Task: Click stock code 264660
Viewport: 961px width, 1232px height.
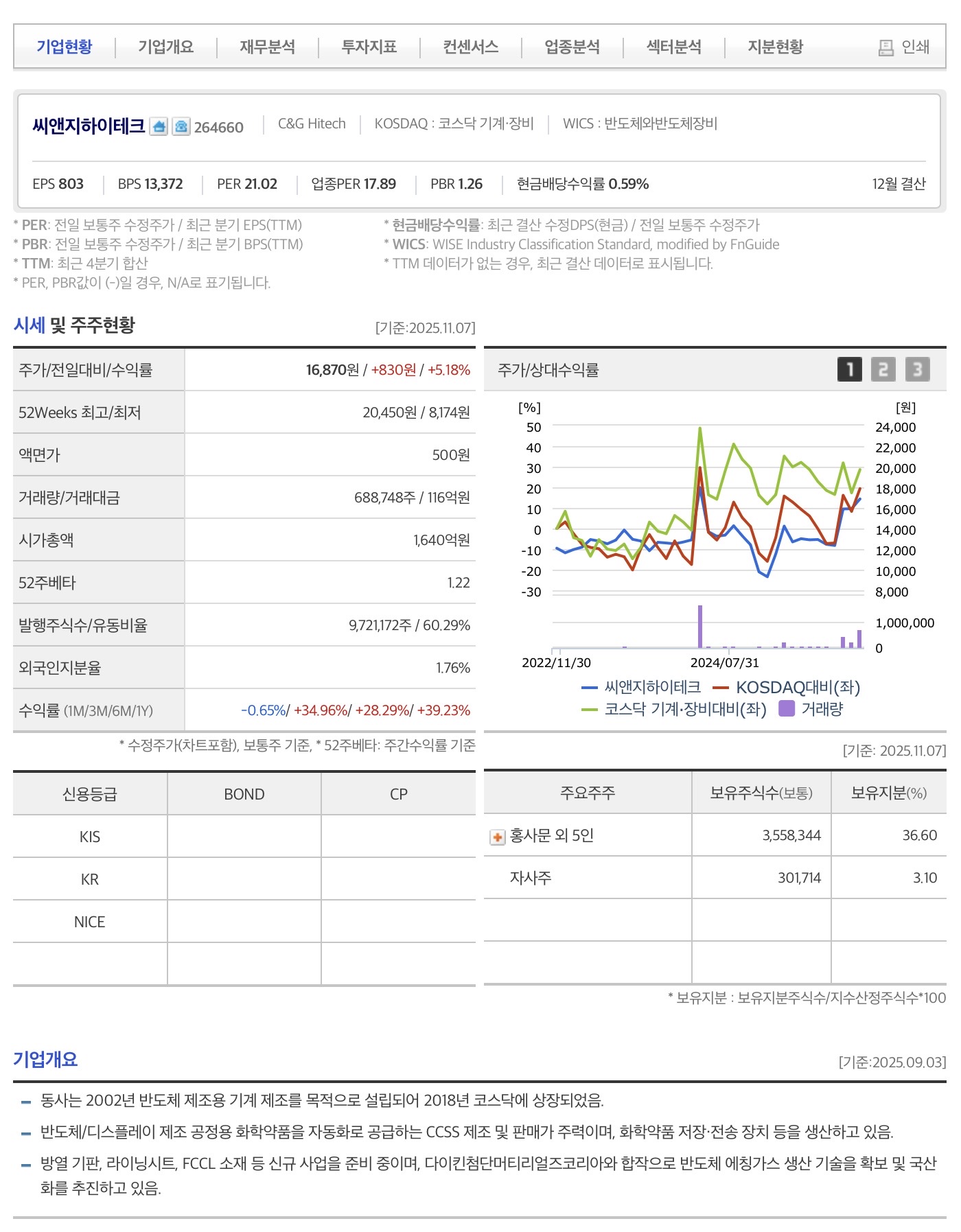Action: click(x=219, y=128)
